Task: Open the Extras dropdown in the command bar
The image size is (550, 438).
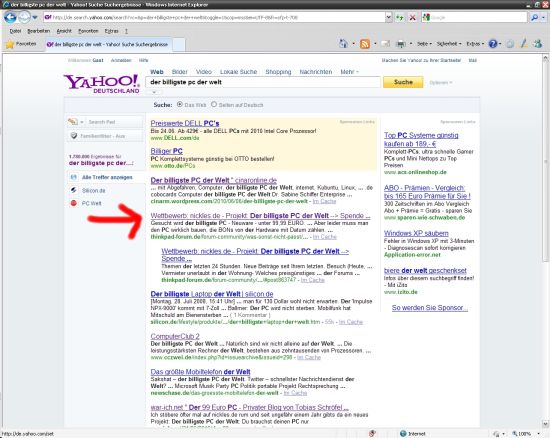Action: [x=475, y=44]
